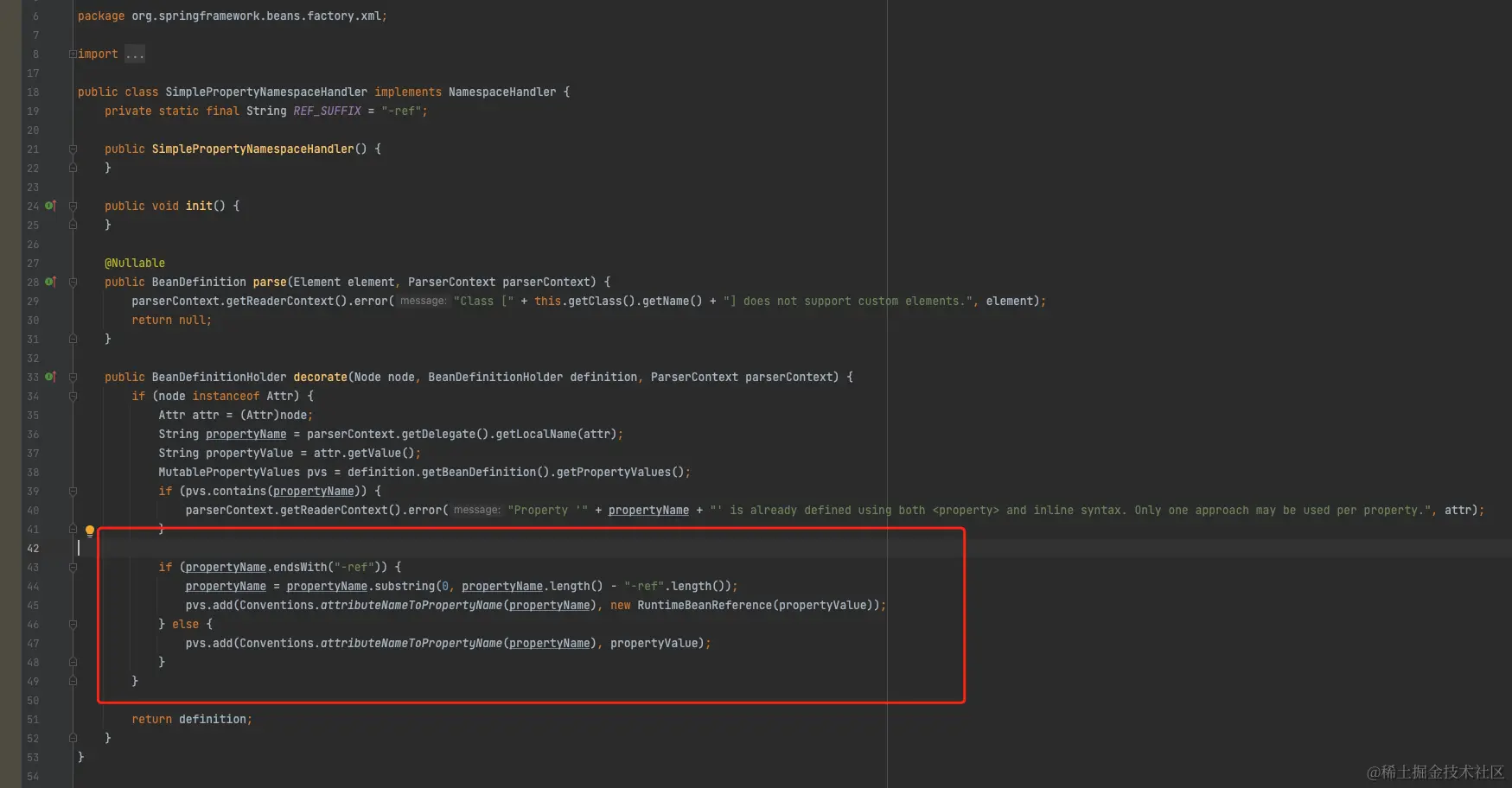
Task: Collapse the SimplePropertyNamespaceHandler() constructor on line 21
Action: [73, 149]
